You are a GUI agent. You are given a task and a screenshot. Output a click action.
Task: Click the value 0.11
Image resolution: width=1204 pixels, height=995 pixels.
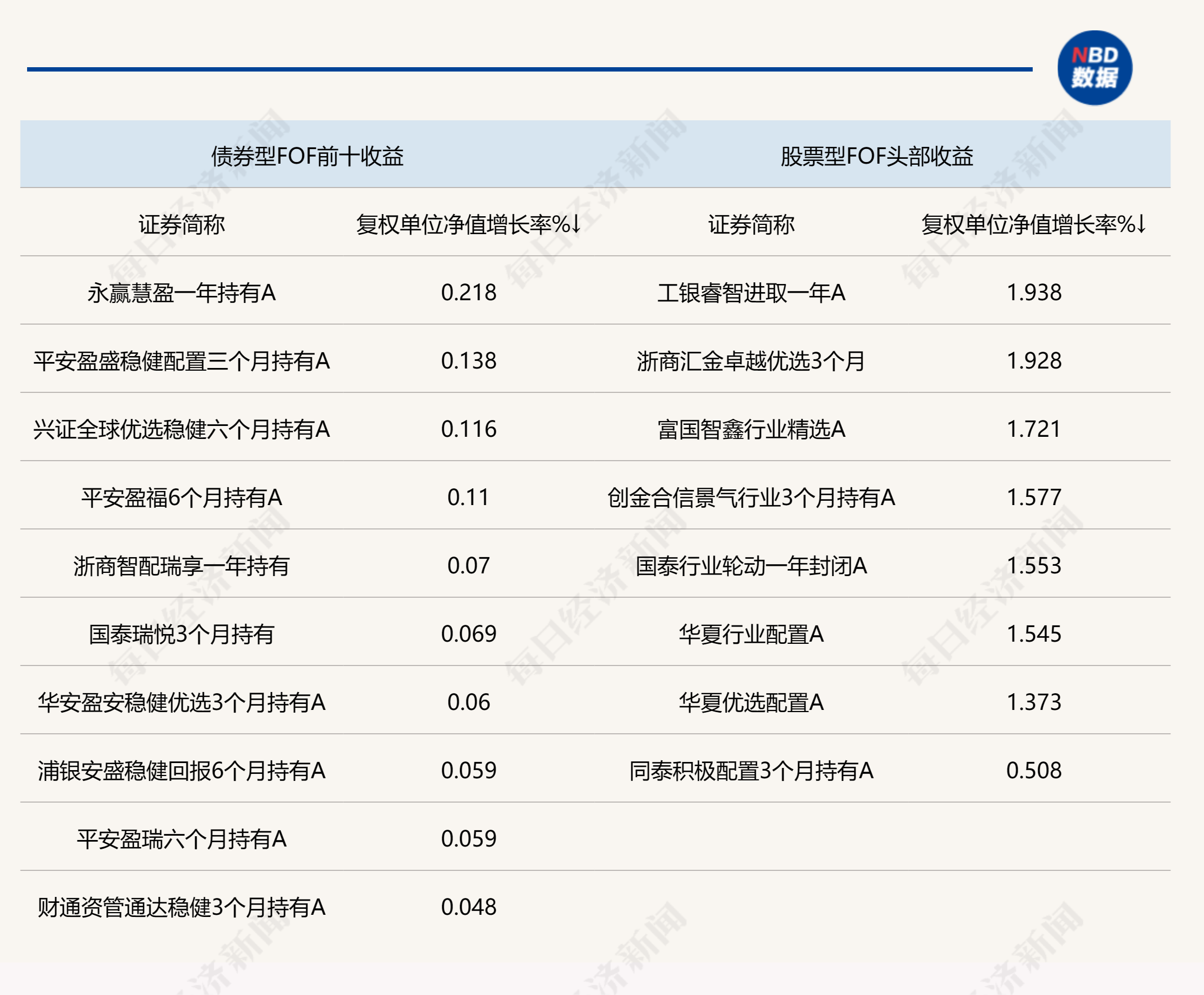click(x=469, y=497)
